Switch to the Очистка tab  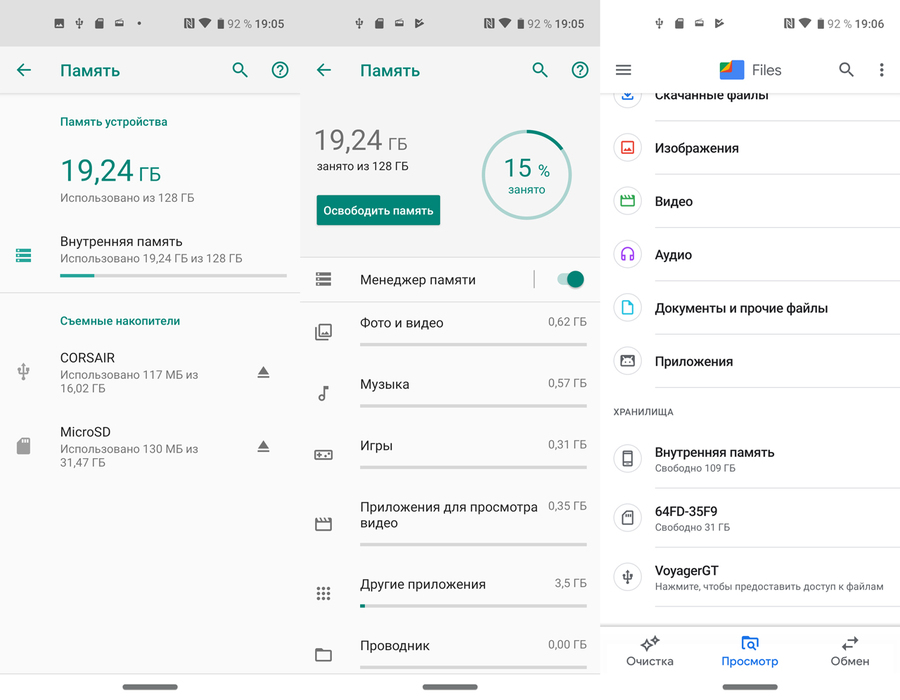tap(650, 652)
